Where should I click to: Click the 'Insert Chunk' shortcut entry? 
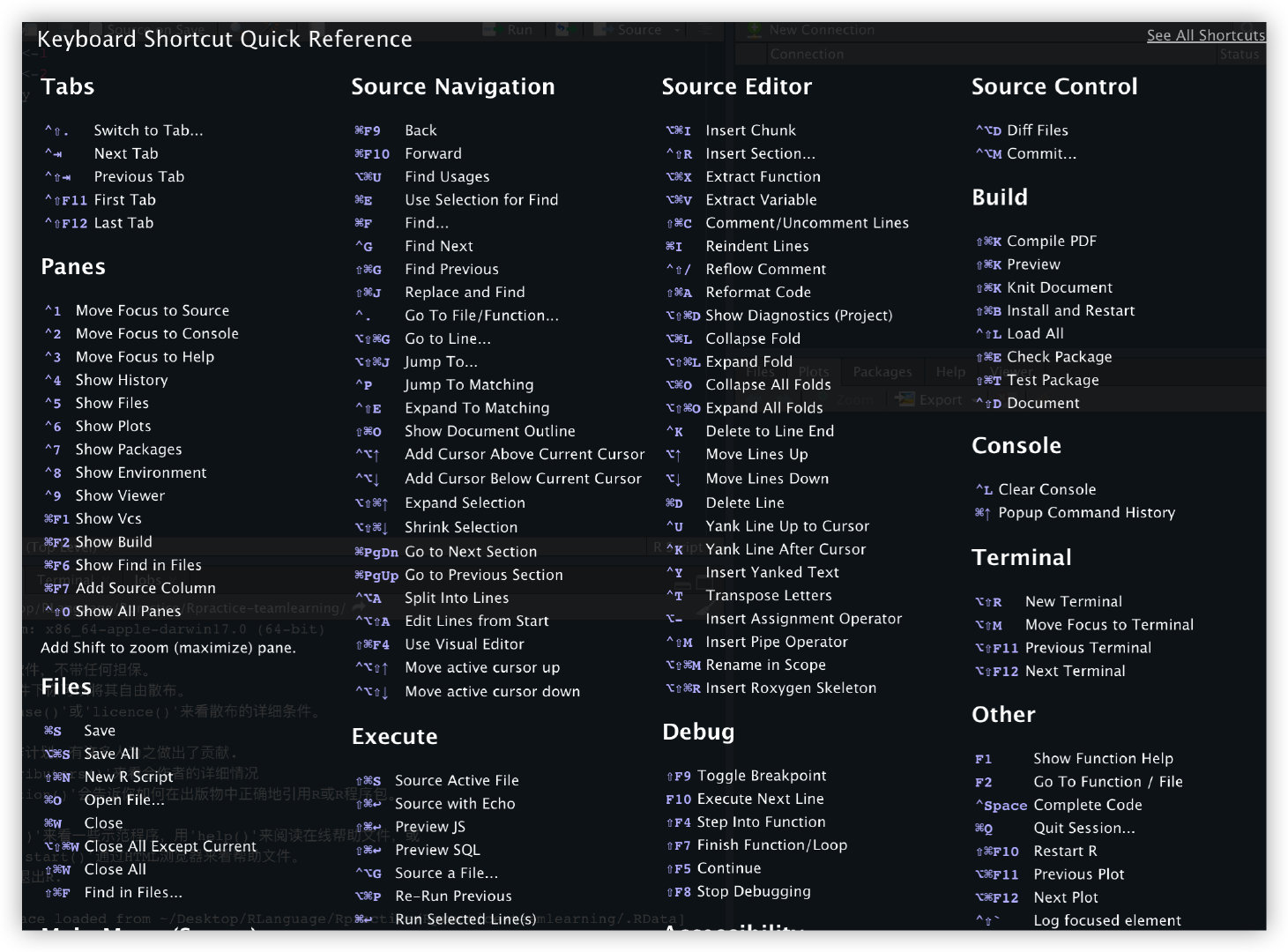click(730, 130)
